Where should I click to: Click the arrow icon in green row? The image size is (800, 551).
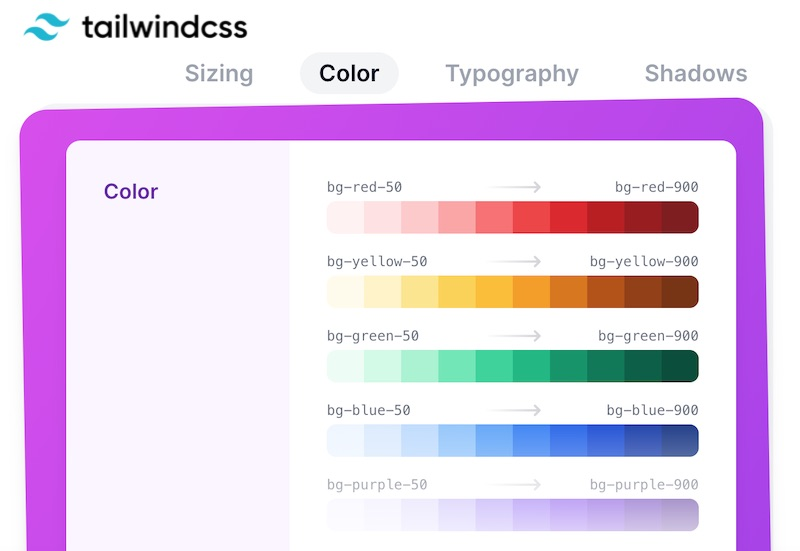click(515, 336)
